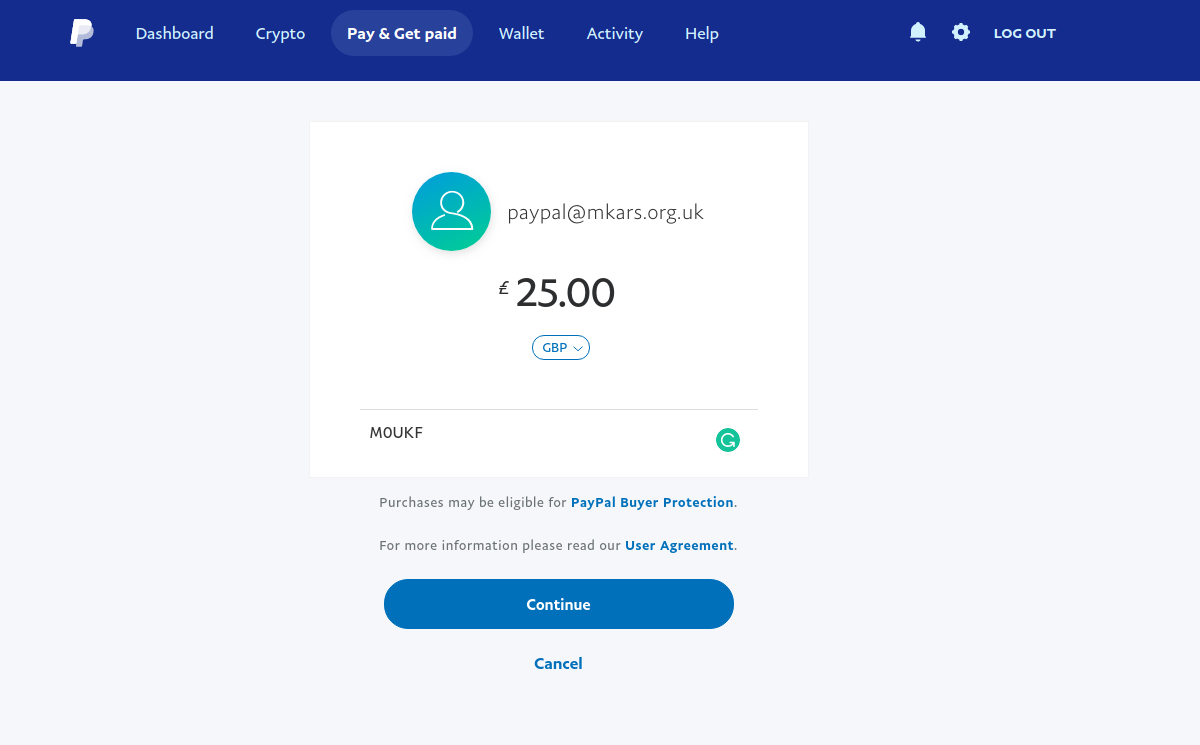Image resolution: width=1200 pixels, height=745 pixels.
Task: Open the Wallet page
Action: pyautogui.click(x=522, y=33)
